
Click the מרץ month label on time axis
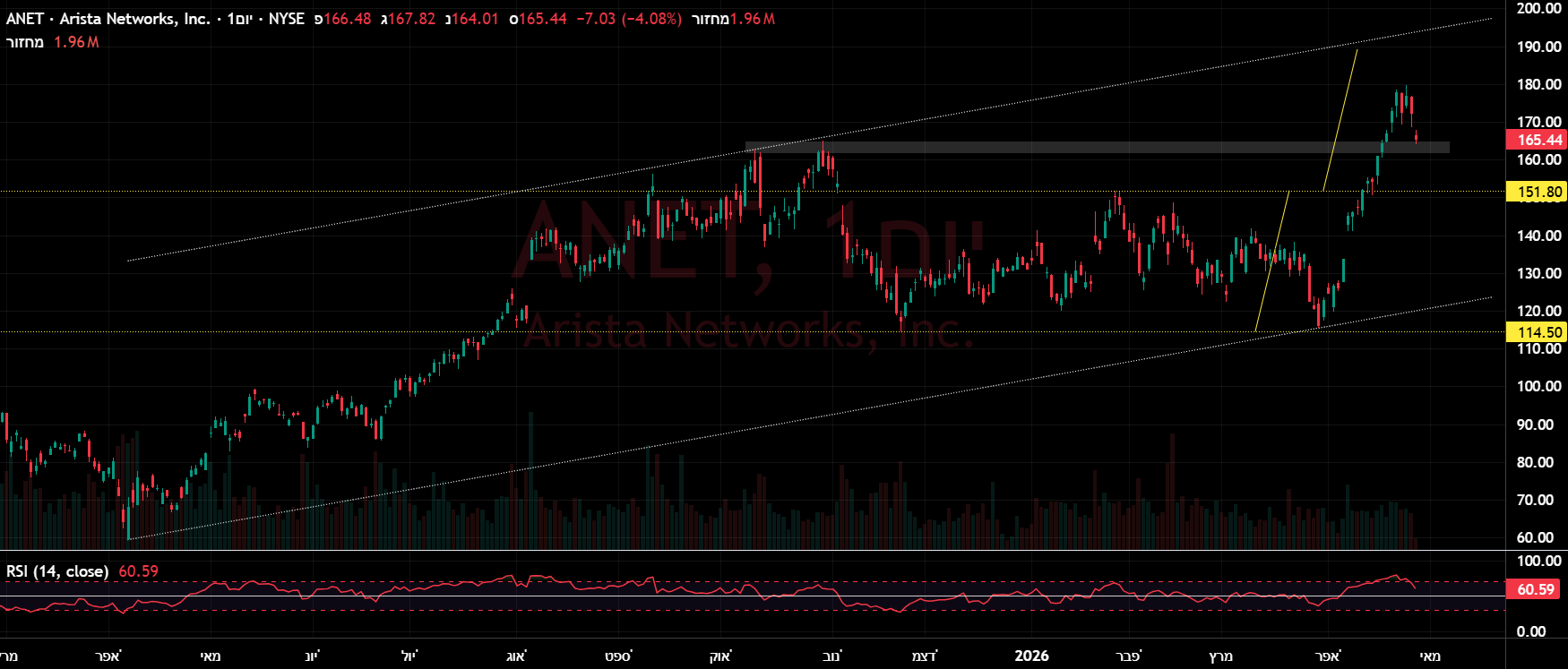coord(1220,656)
